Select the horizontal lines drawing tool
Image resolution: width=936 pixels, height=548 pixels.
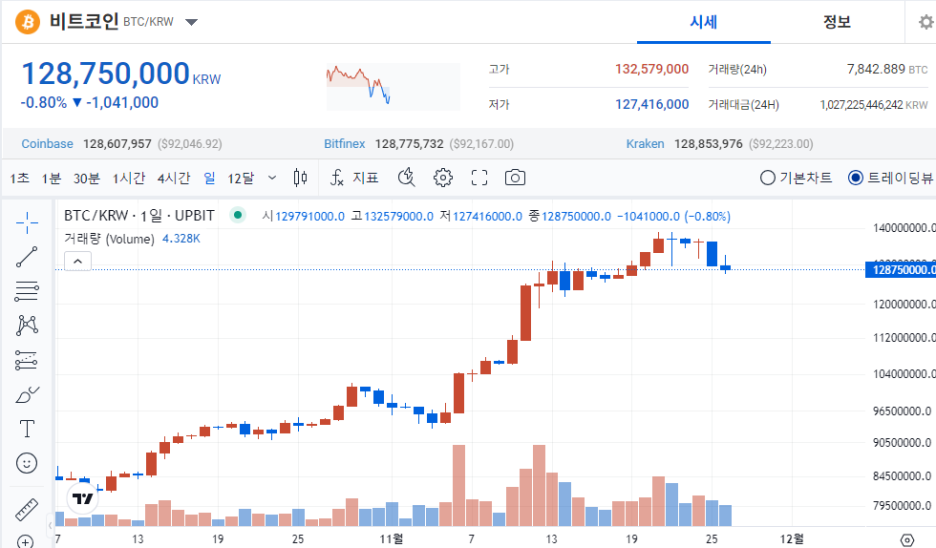(x=27, y=291)
